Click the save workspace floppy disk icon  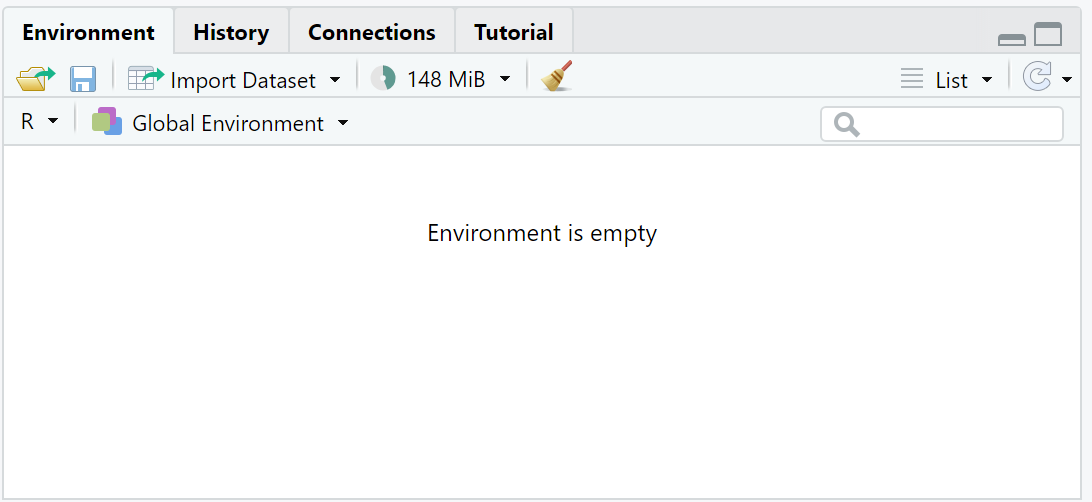coord(82,79)
